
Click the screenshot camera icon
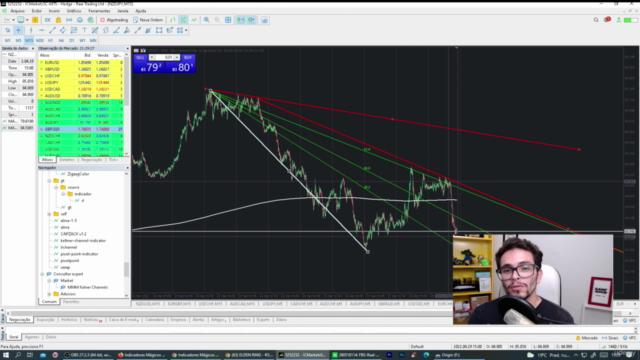click(264, 20)
